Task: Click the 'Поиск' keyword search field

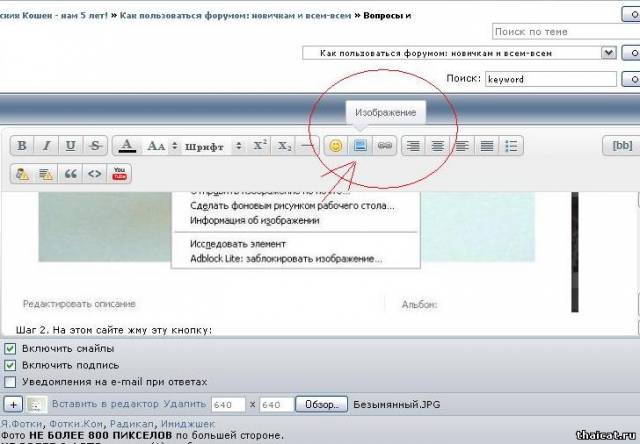Action: click(557, 78)
